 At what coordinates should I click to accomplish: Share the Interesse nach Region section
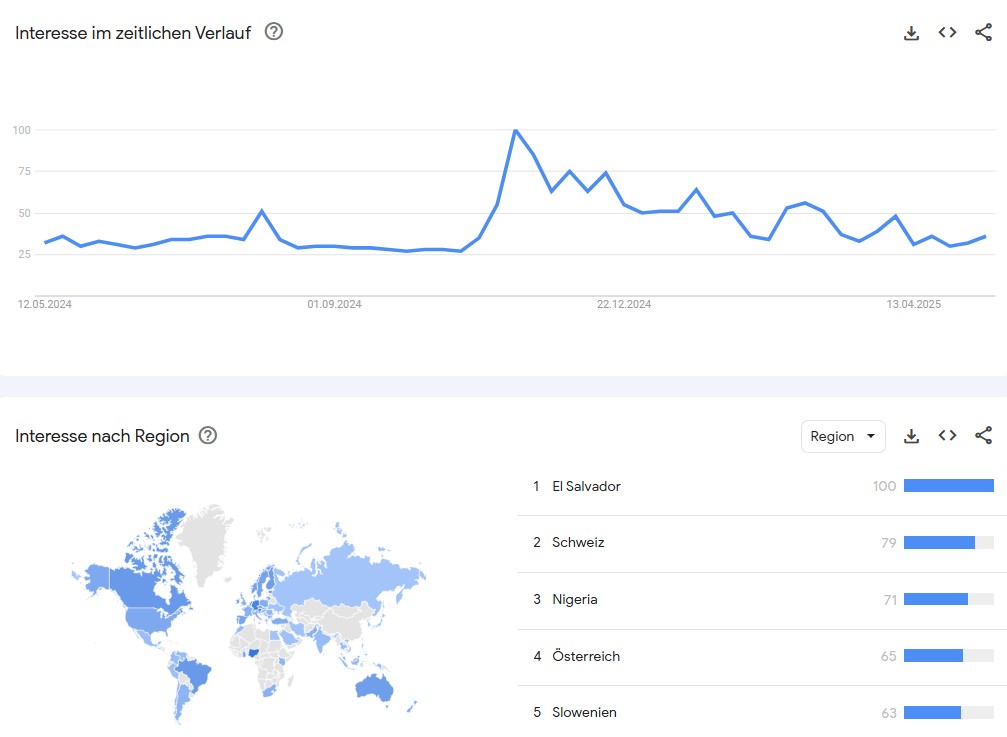[x=983, y=436]
